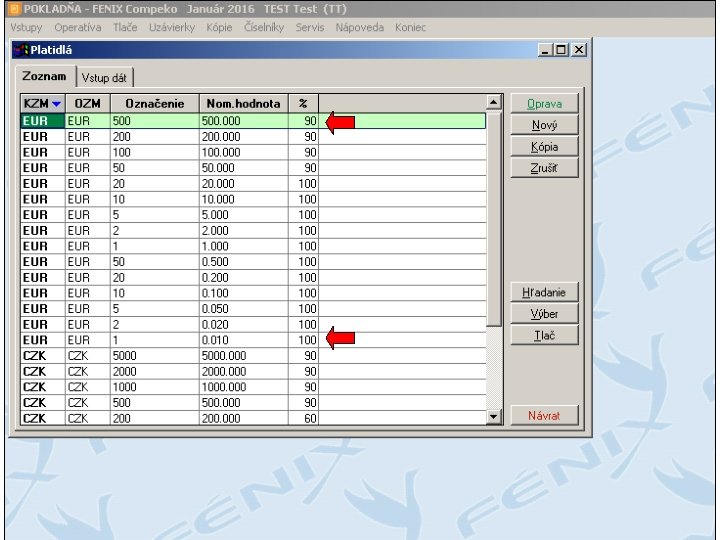Select the EUR row with value 0.010
Viewport: 720px width, 540px height.
tap(253, 340)
